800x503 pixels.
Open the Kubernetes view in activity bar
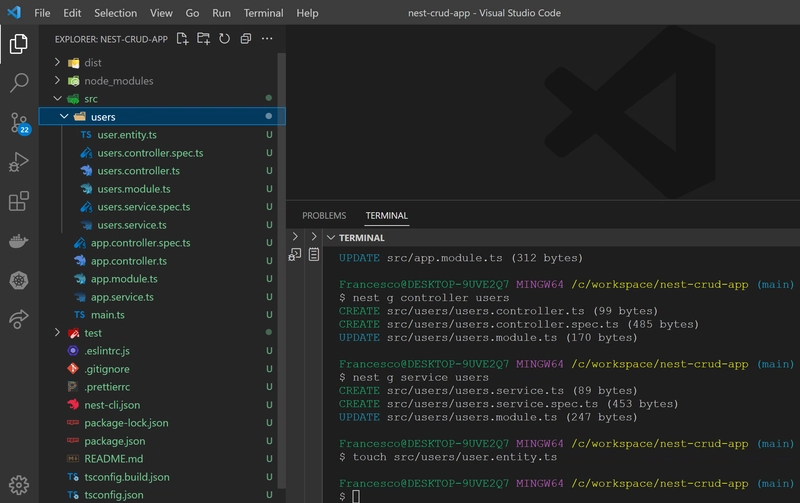point(19,280)
